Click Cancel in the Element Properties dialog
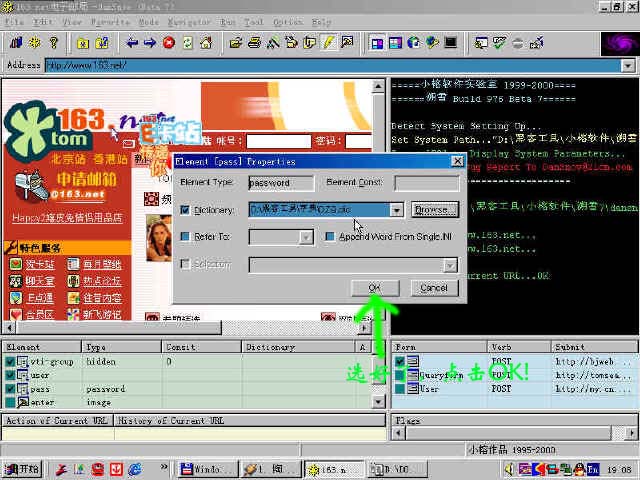This screenshot has height=480, width=640. click(434, 288)
